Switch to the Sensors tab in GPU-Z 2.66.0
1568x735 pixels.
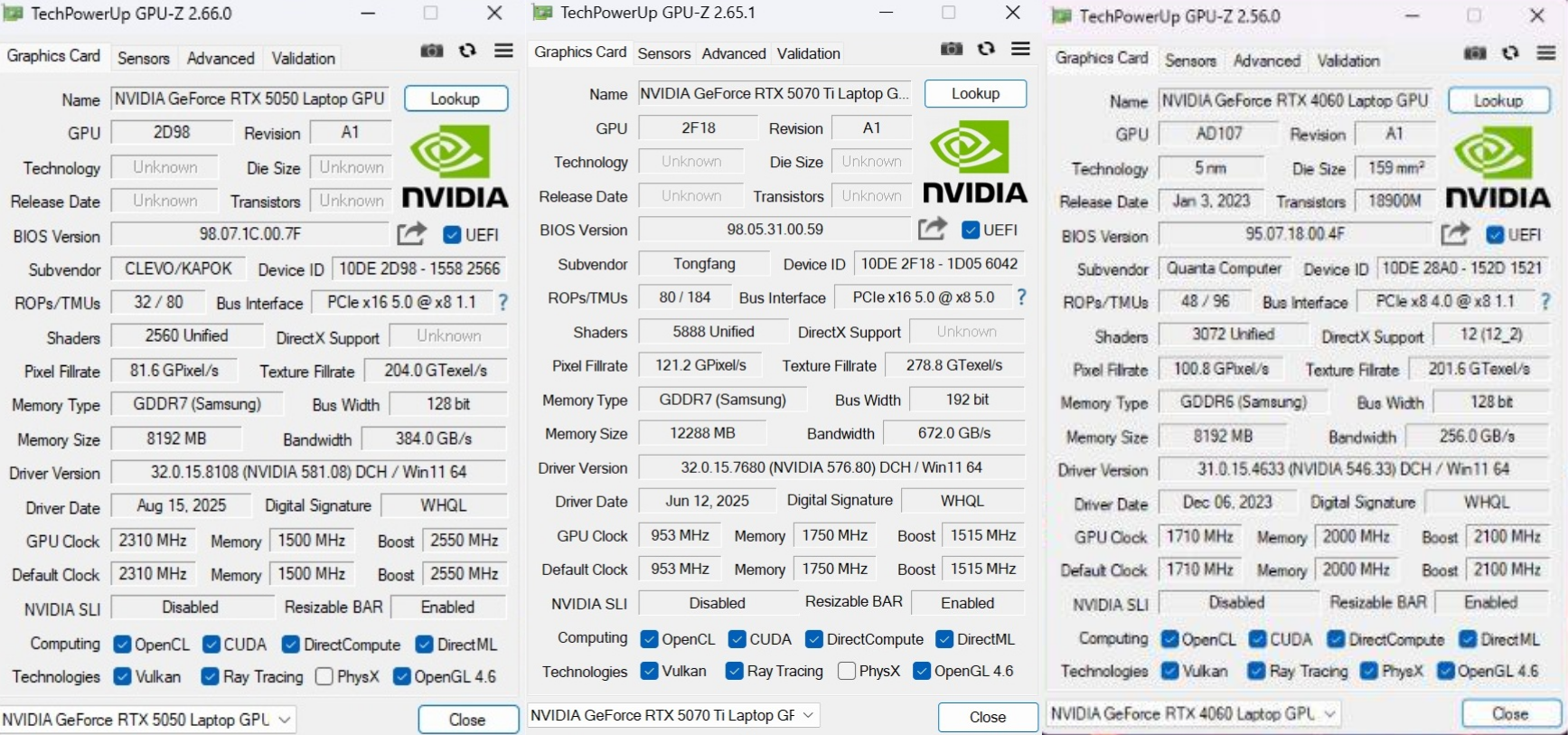tap(144, 58)
